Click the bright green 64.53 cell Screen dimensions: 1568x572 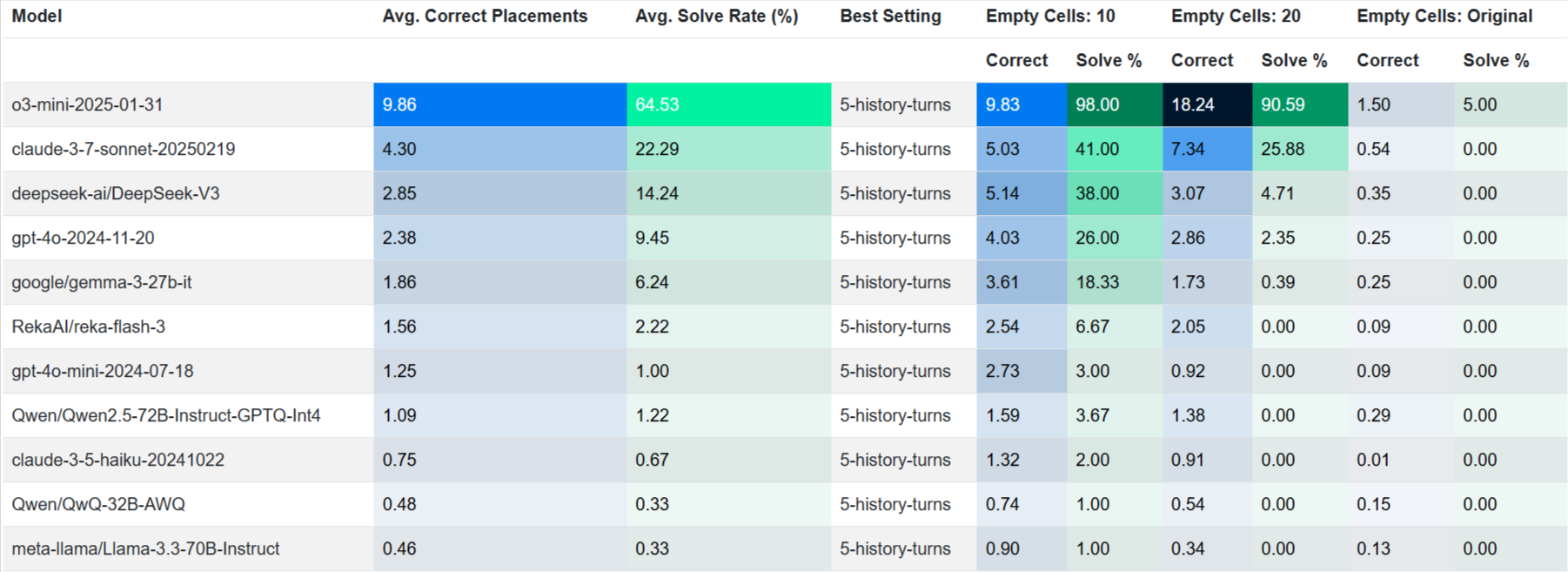pyautogui.click(x=728, y=104)
